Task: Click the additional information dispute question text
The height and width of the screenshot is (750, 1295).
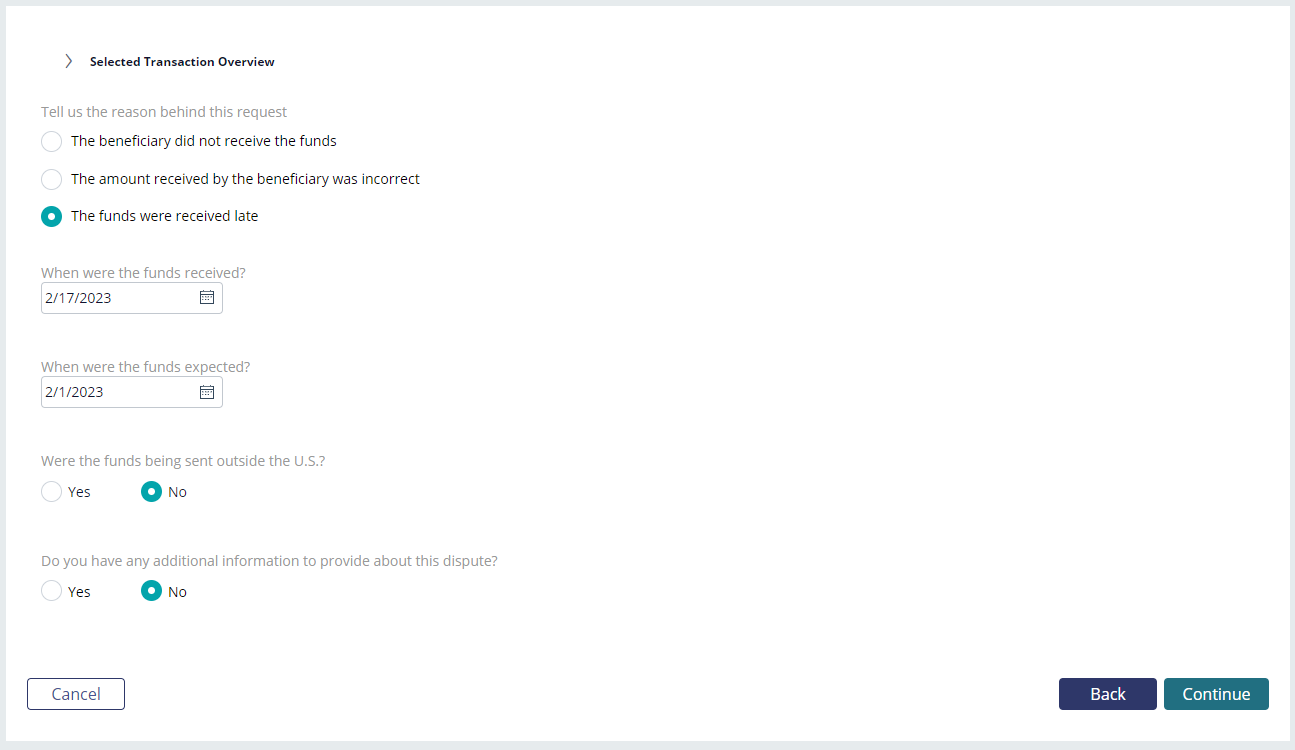Action: pyautogui.click(x=269, y=561)
